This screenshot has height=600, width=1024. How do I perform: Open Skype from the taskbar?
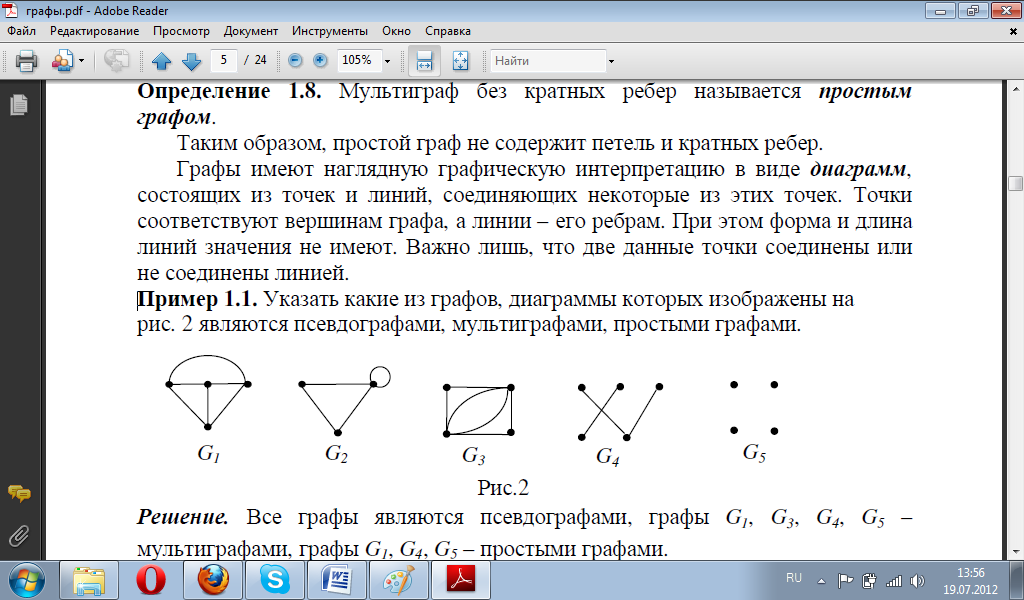pos(274,580)
